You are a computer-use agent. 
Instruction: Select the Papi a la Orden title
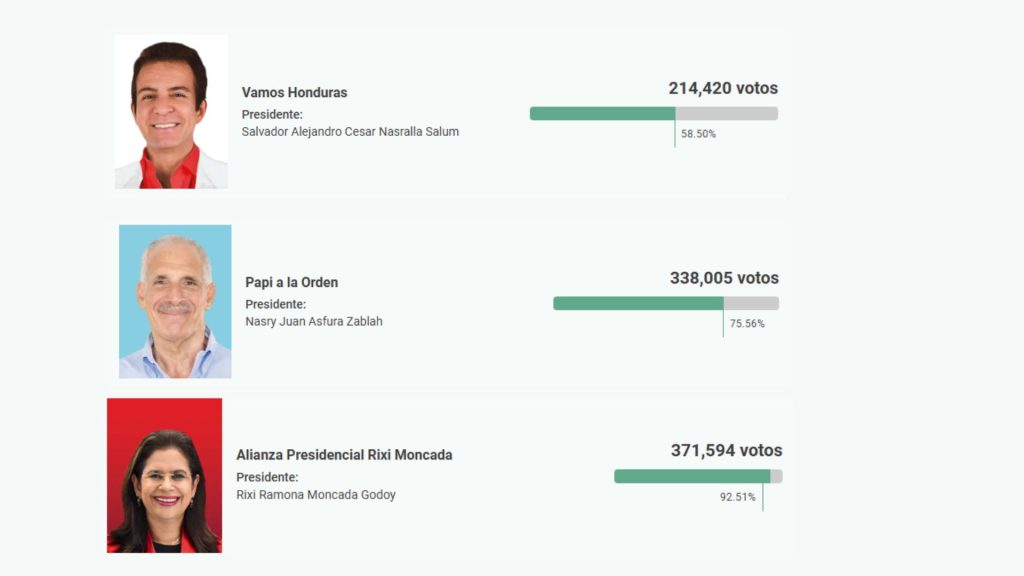(x=291, y=282)
